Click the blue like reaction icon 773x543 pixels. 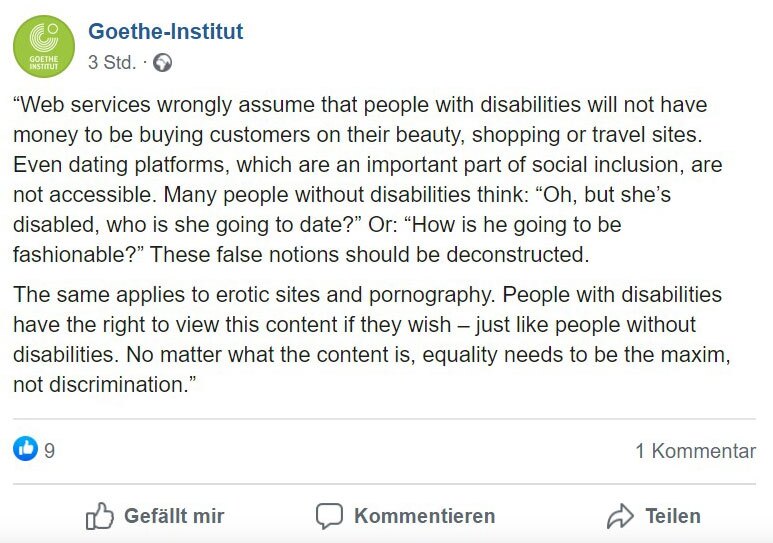click(25, 450)
